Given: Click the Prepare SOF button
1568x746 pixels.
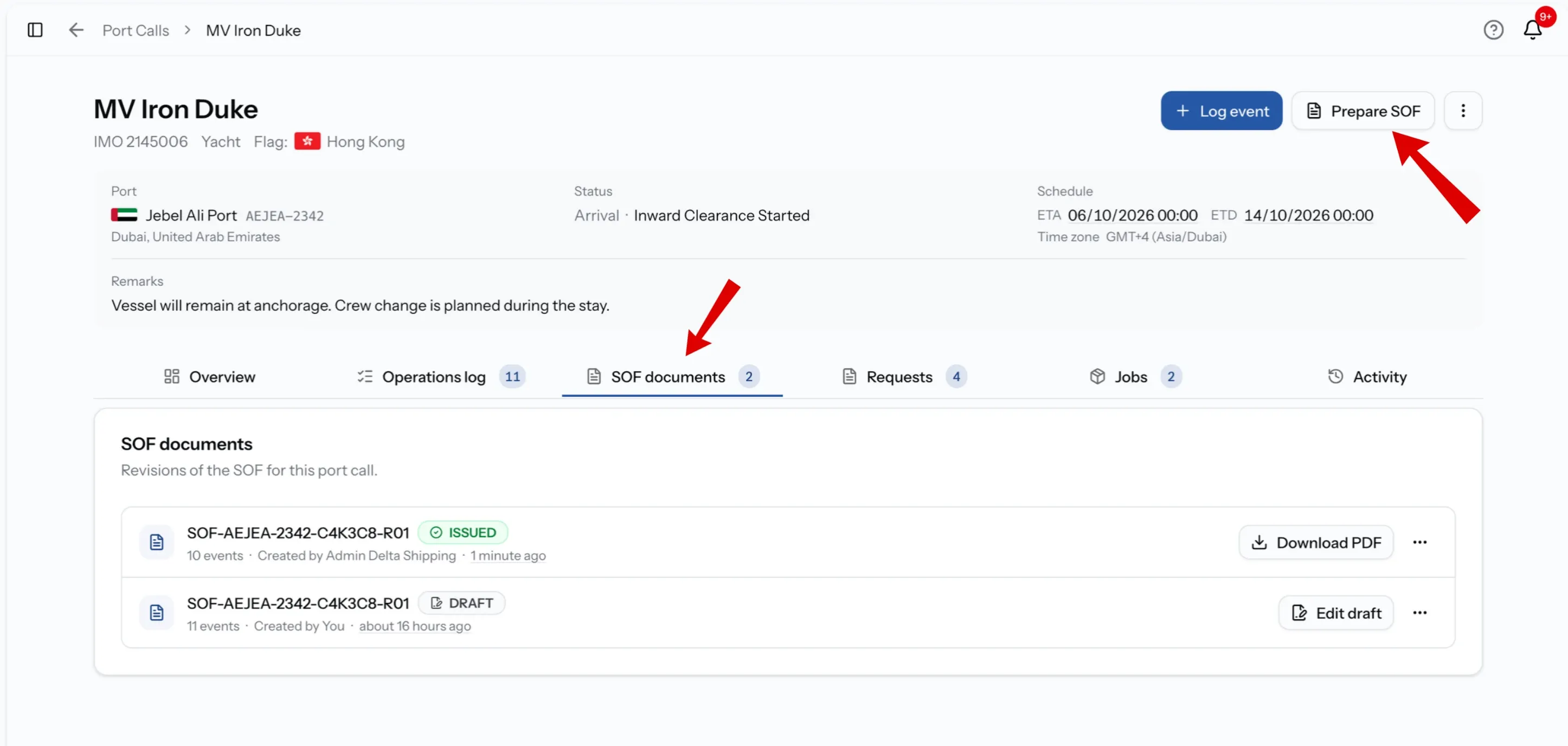Looking at the screenshot, I should 1363,111.
